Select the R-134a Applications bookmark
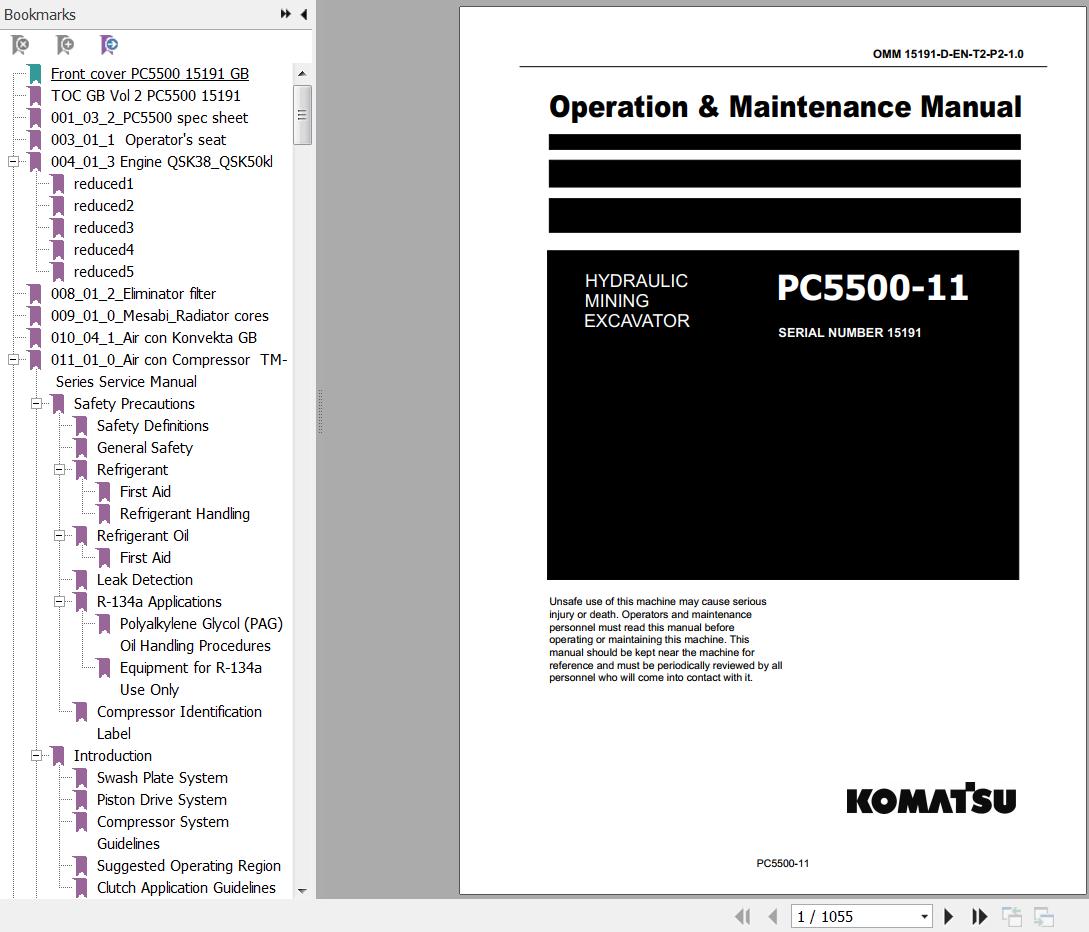The height and width of the screenshot is (932, 1089). (159, 601)
